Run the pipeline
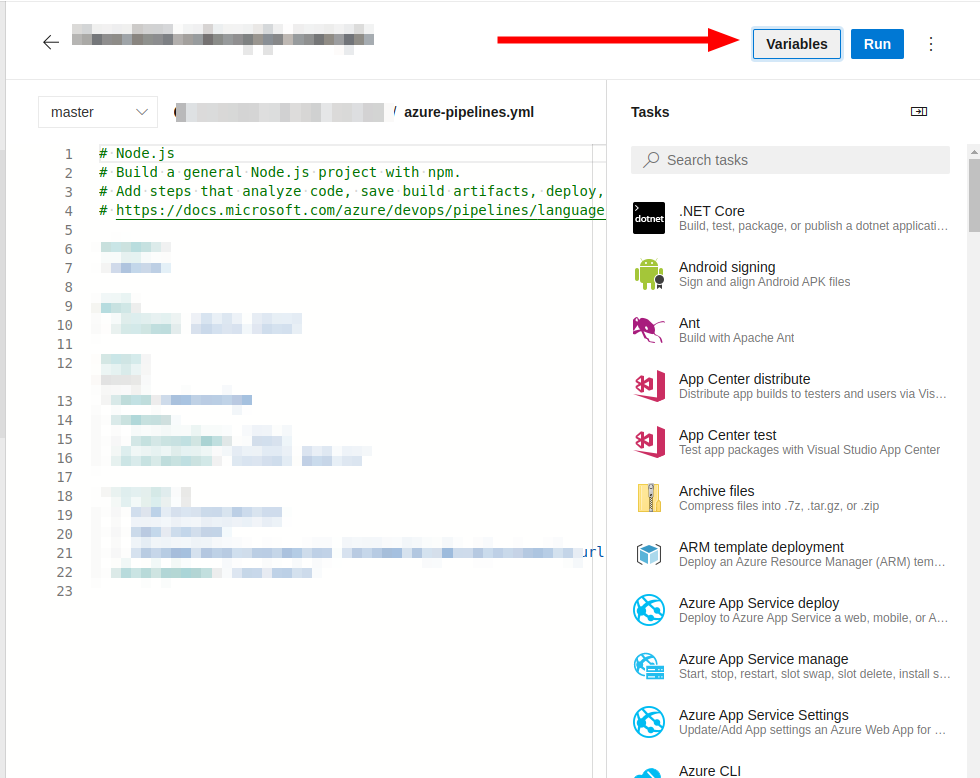980x778 pixels. [877, 44]
